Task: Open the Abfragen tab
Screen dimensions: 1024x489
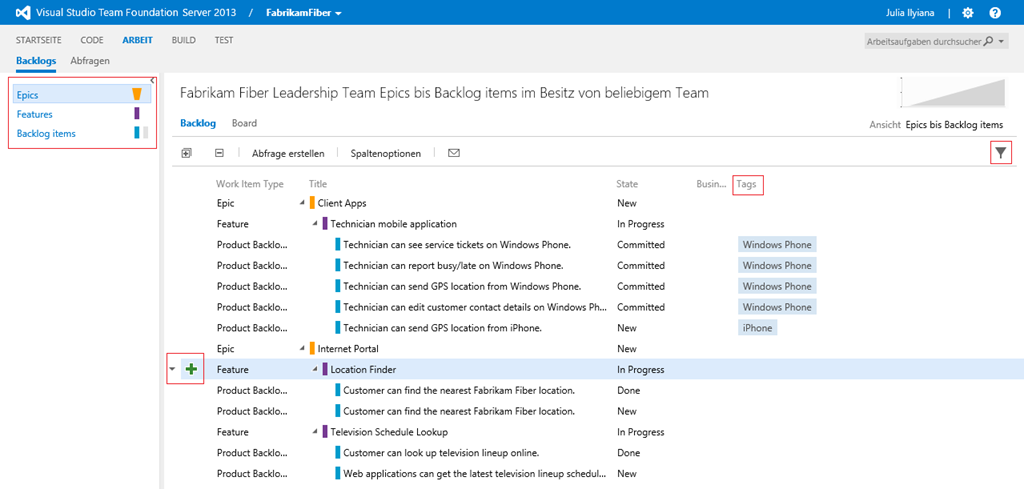Action: tap(90, 60)
